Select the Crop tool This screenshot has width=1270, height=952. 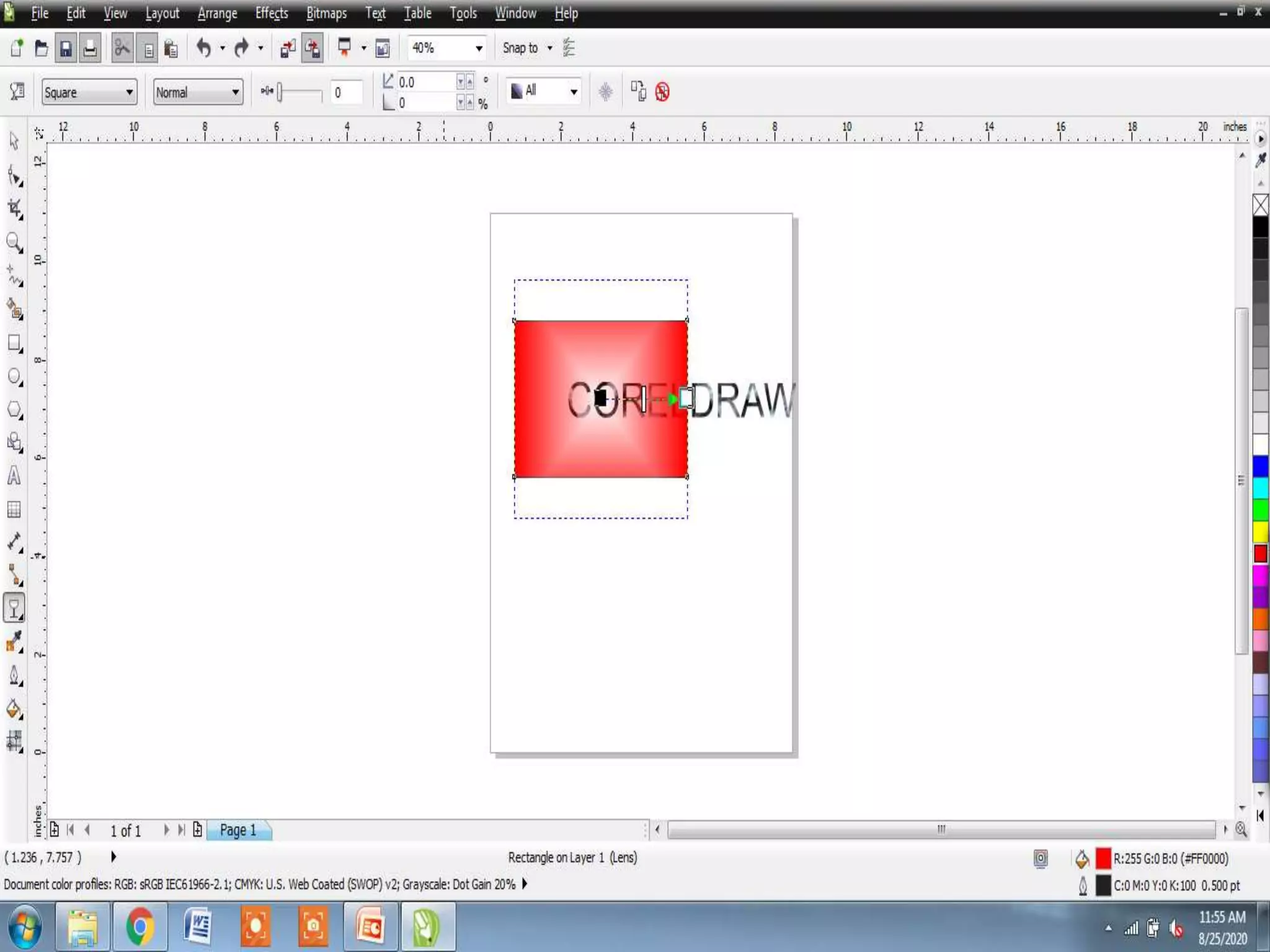tap(15, 209)
